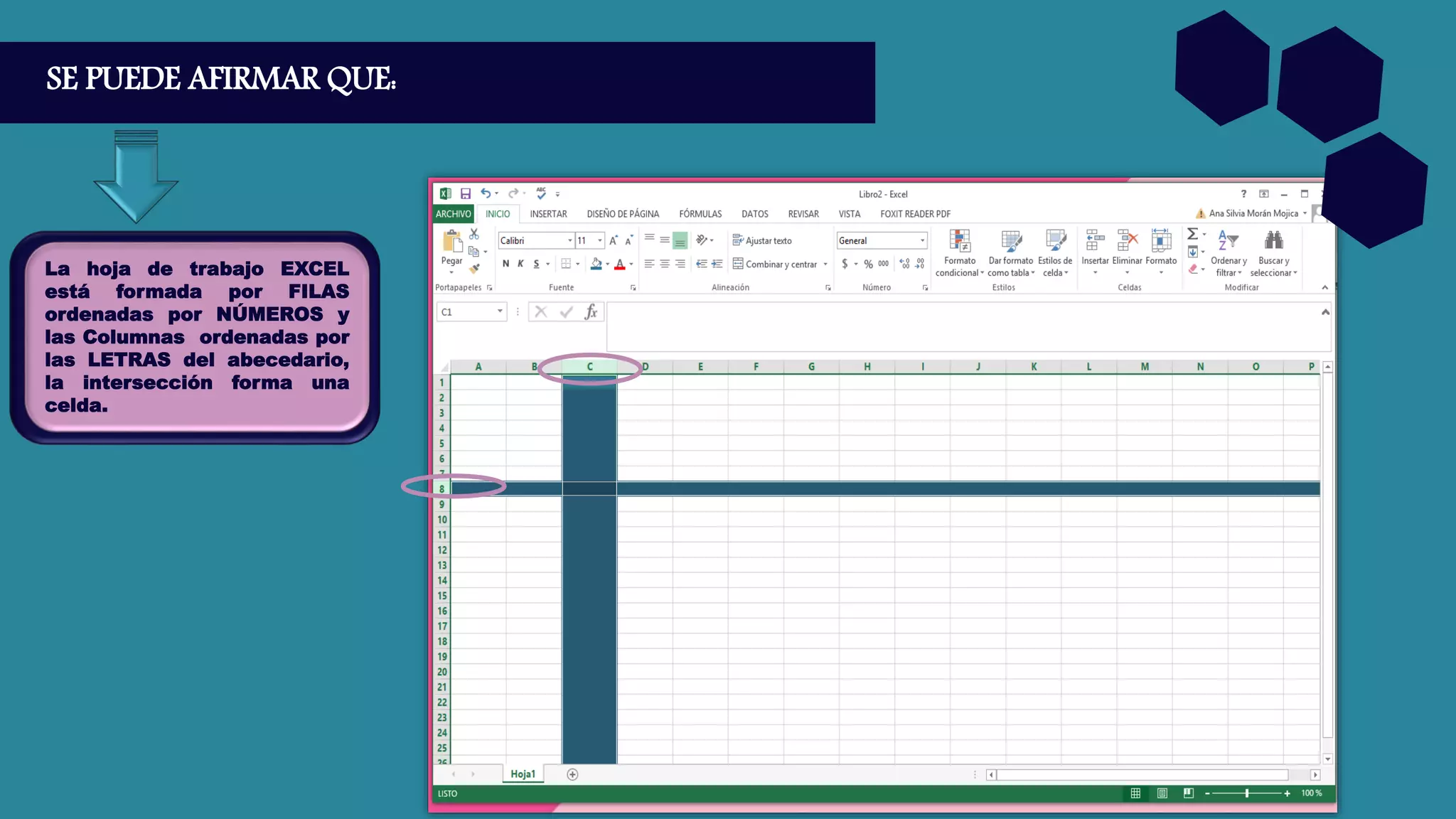Screen dimensions: 1456x819
Task: Switch to the FÓRMULAS tab
Action: [700, 214]
